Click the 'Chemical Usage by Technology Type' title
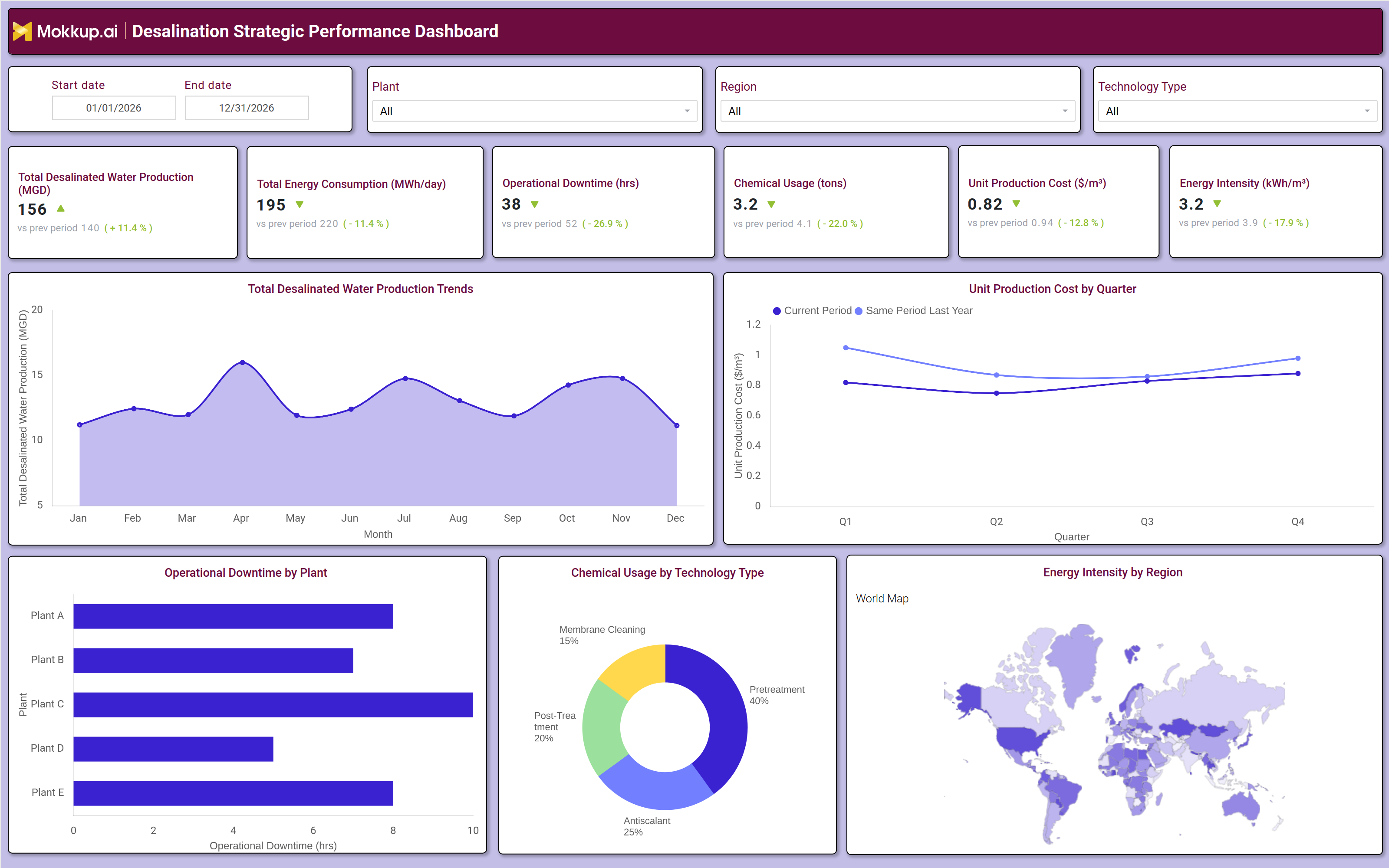1389x868 pixels. tap(668, 572)
